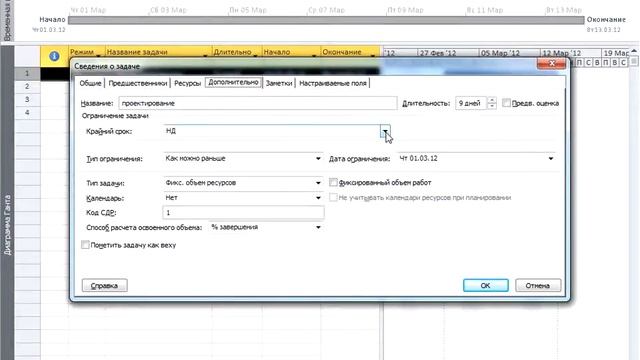Click the Диаграмма Ганта side label
Screen dimensions: 640x360
7,225
